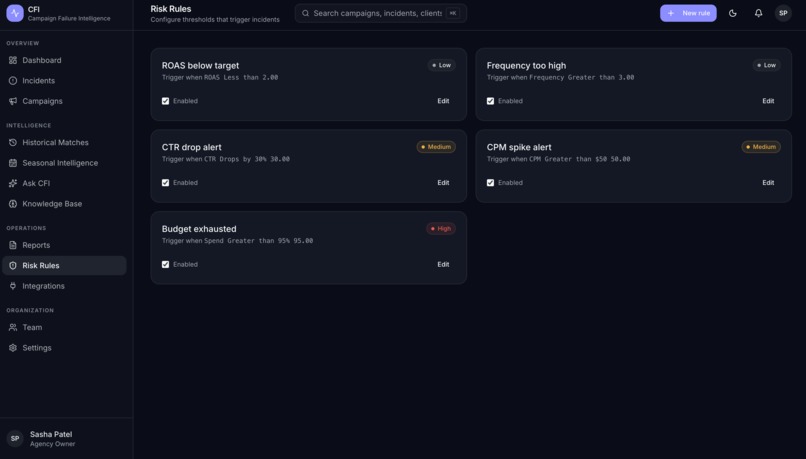
Task: Disable the Frequency too high rule checkbox
Action: [490, 101]
